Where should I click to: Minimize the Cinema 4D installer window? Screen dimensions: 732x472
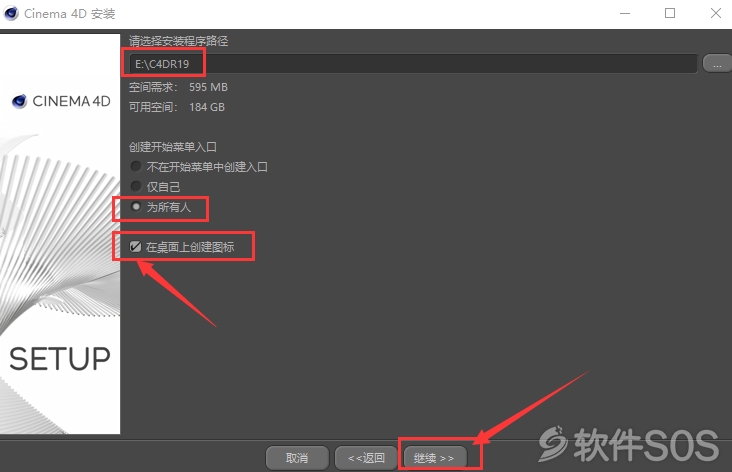click(x=625, y=14)
